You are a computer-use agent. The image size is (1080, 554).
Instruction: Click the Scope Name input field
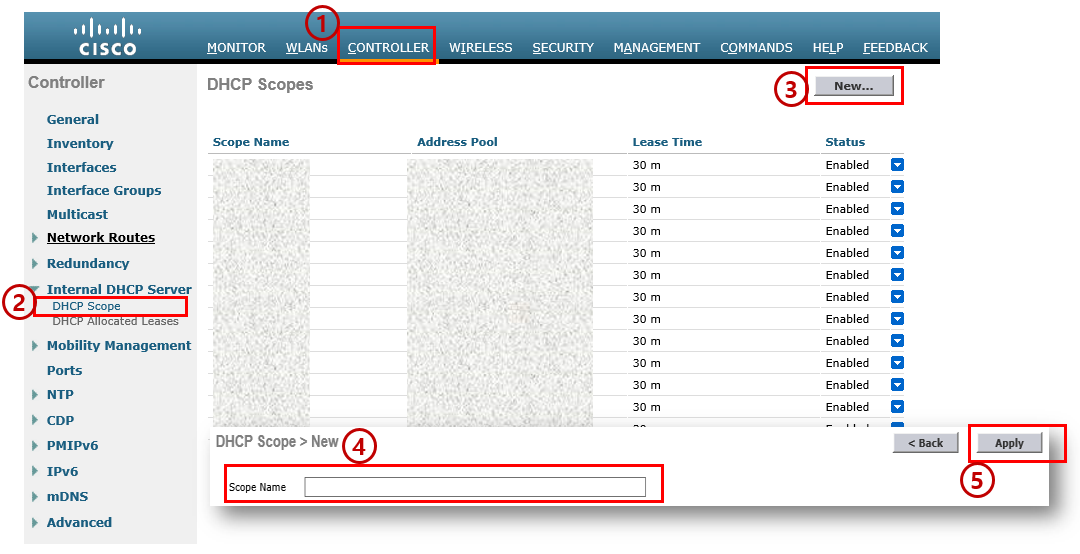[475, 486]
